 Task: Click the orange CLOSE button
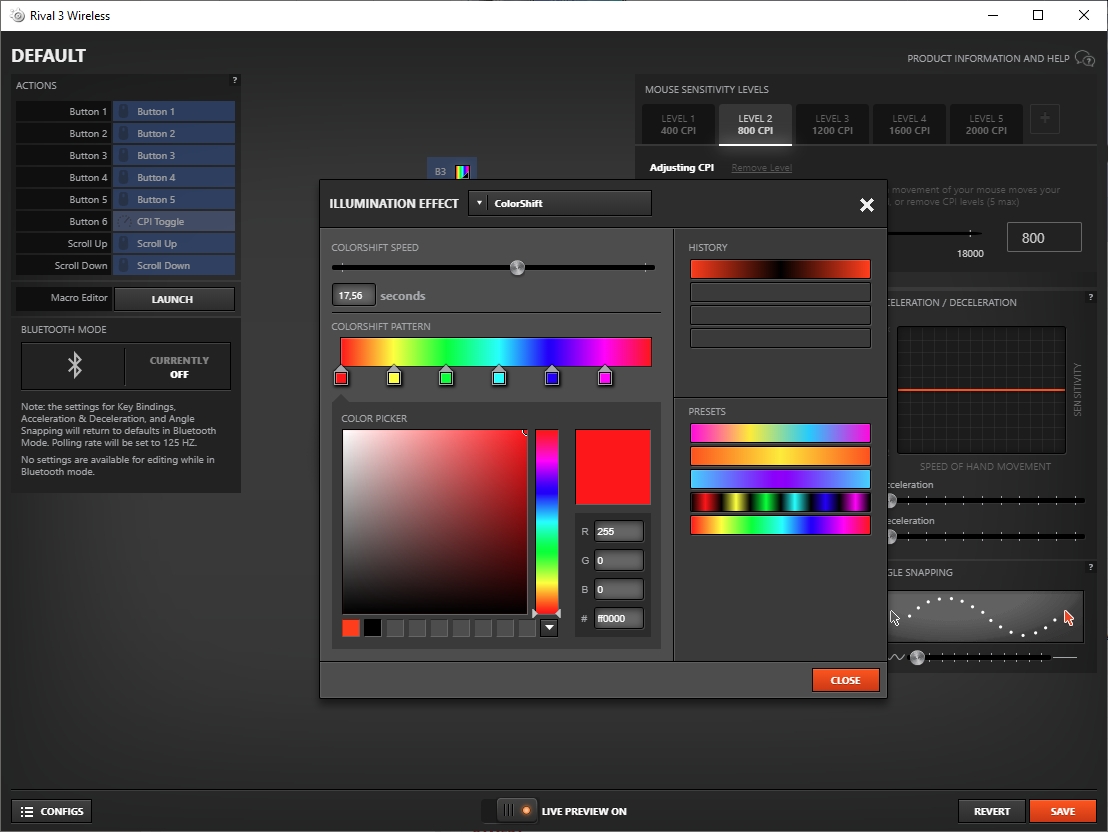click(845, 680)
